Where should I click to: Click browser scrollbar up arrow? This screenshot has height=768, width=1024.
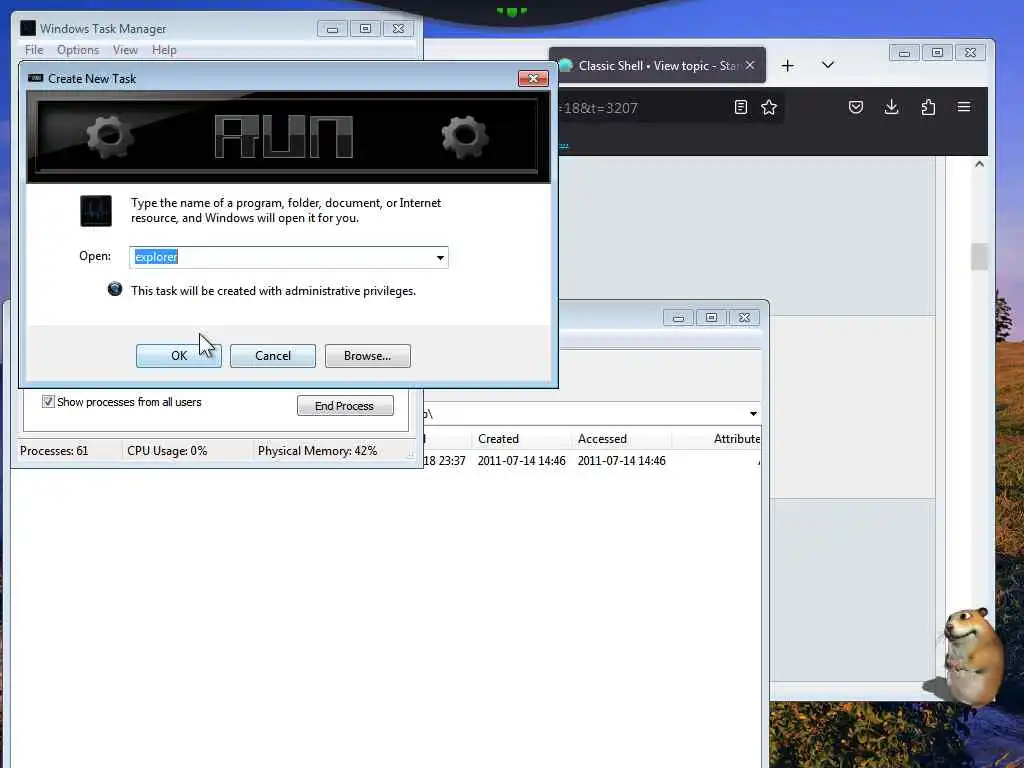point(979,165)
